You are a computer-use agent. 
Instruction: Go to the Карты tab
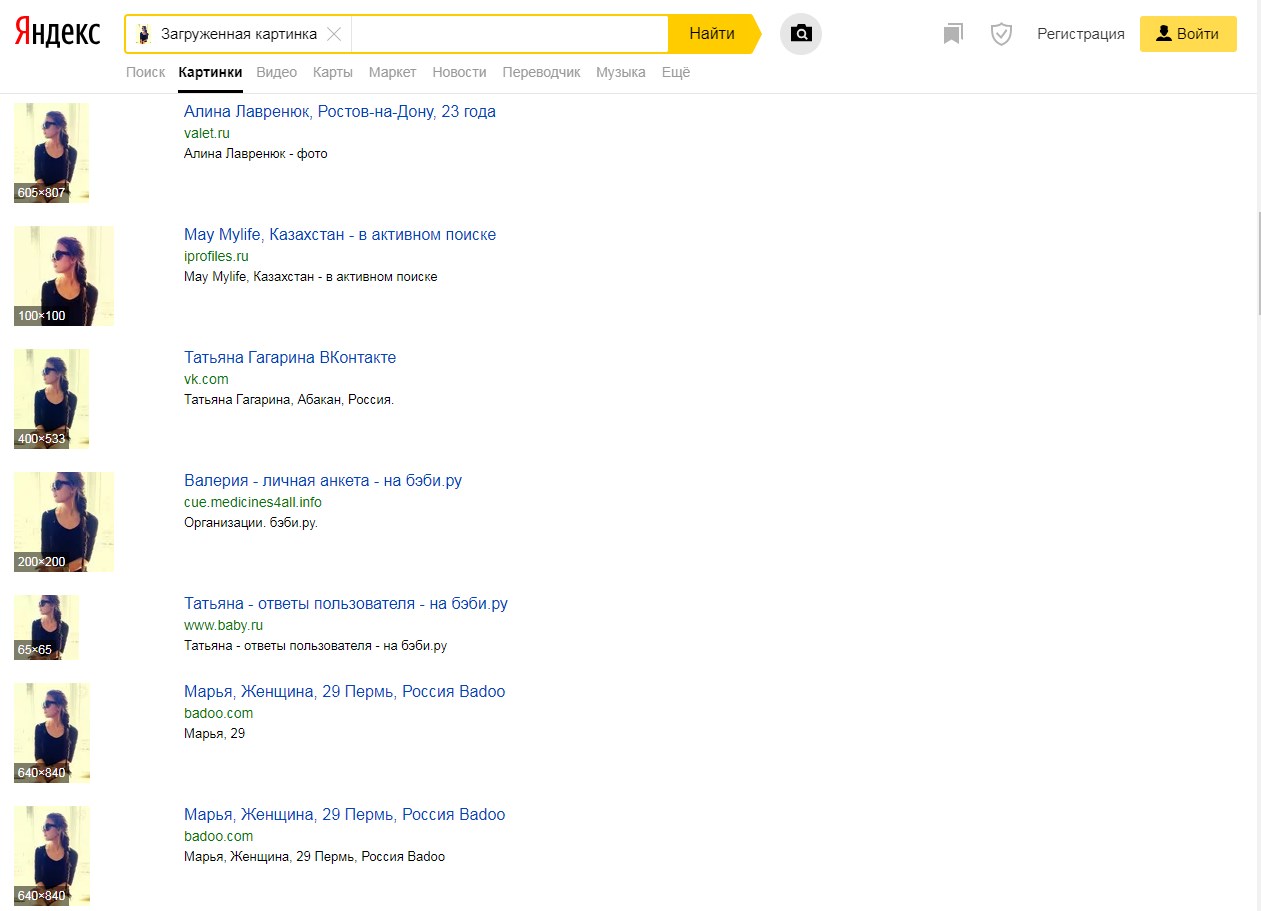tap(332, 72)
